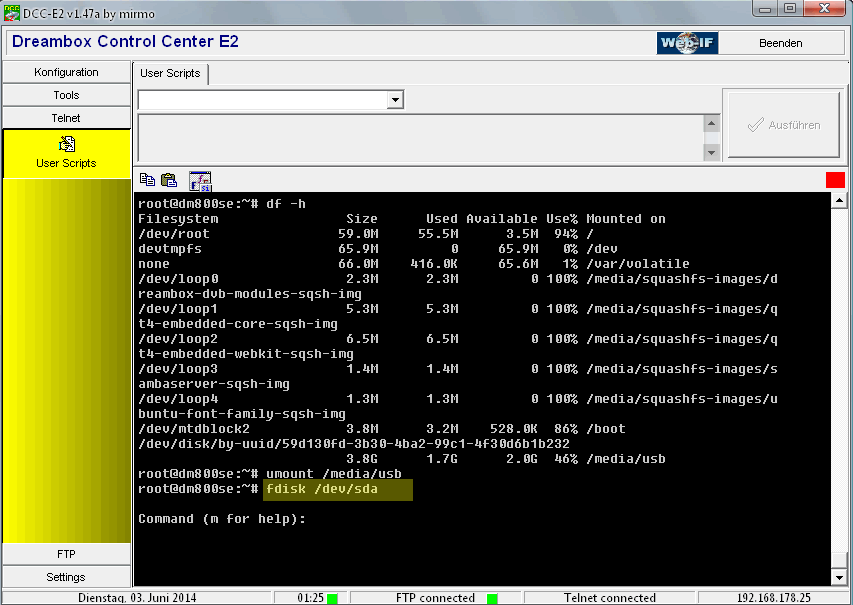The image size is (853, 605).
Task: Open the Web-IF logo button
Action: pos(687,43)
